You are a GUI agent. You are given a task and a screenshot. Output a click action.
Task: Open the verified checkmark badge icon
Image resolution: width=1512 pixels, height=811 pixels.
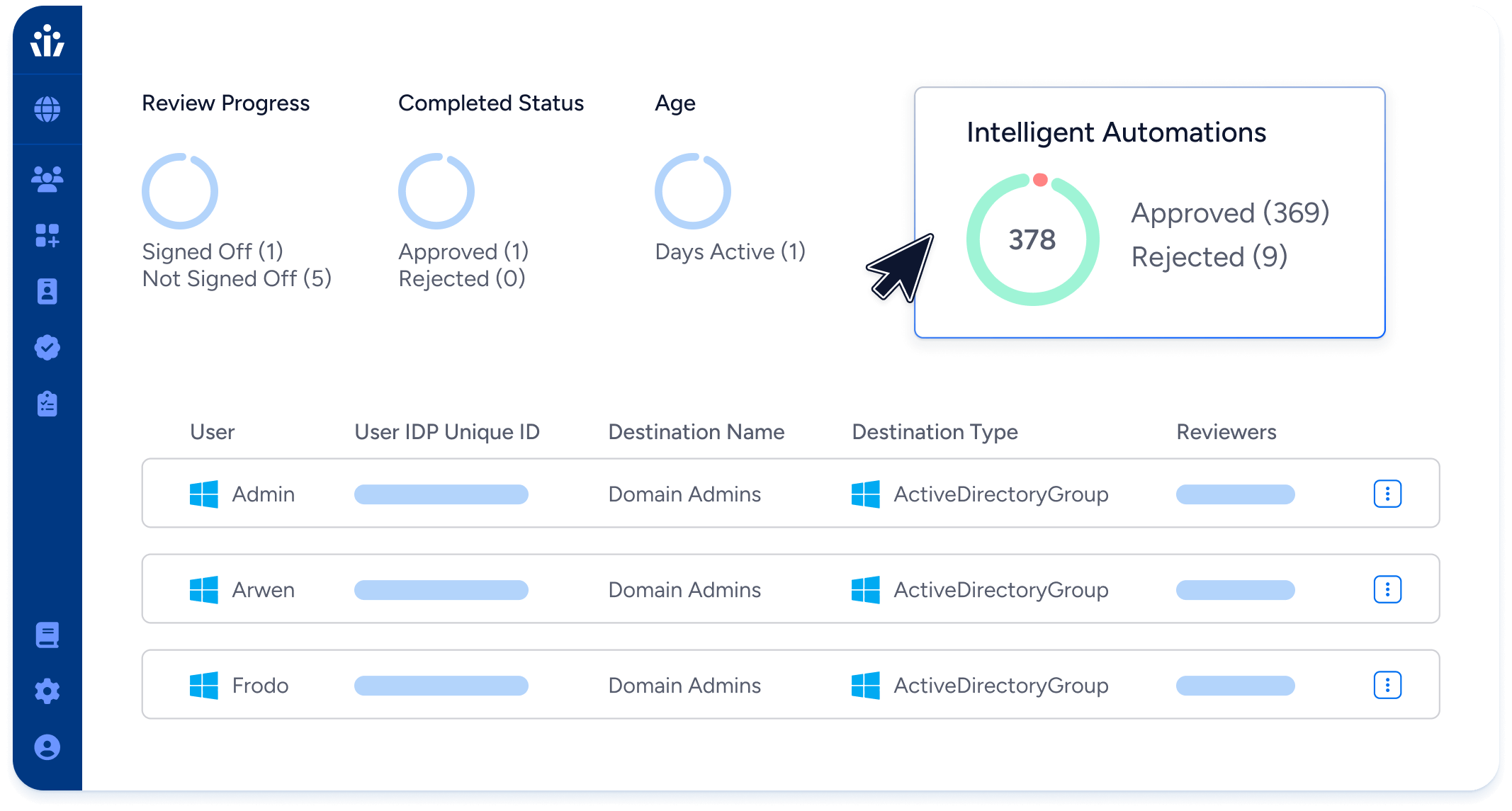point(47,348)
